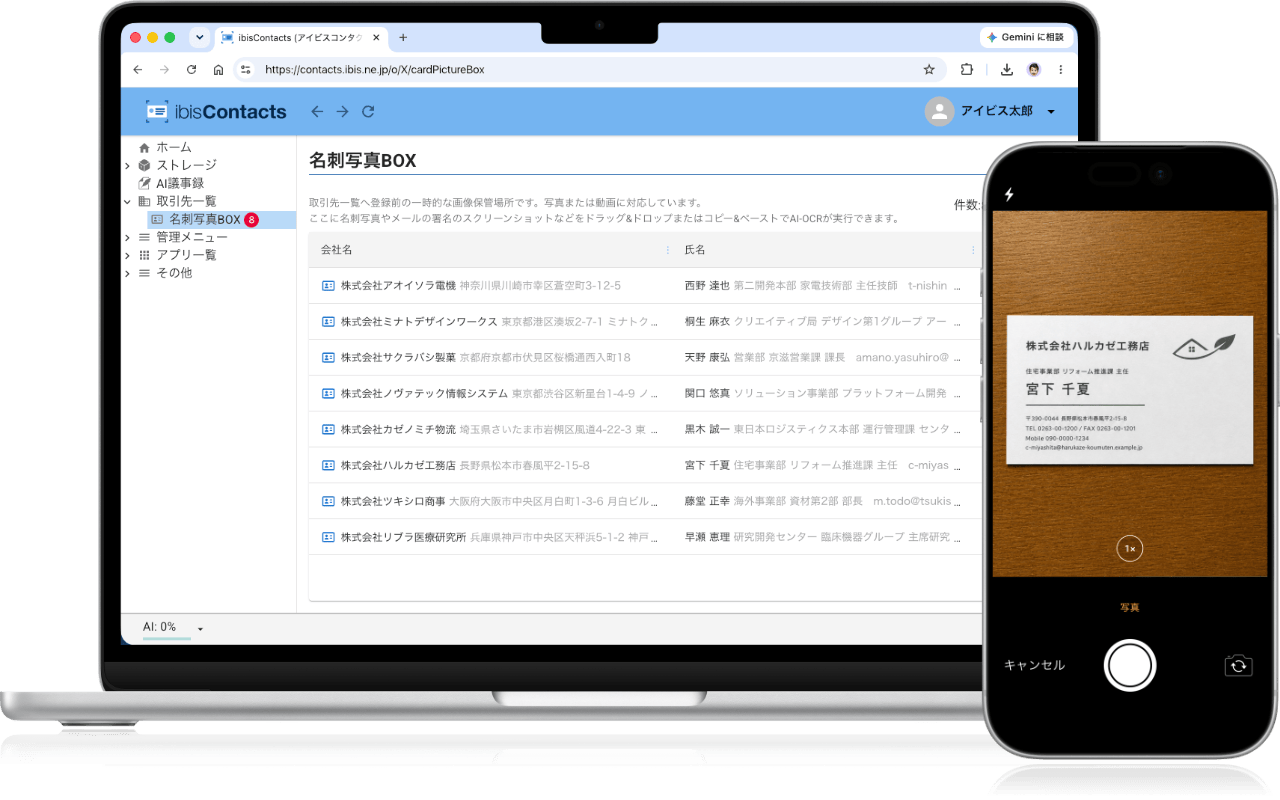Tap キャンセル on the phone

click(x=1034, y=665)
